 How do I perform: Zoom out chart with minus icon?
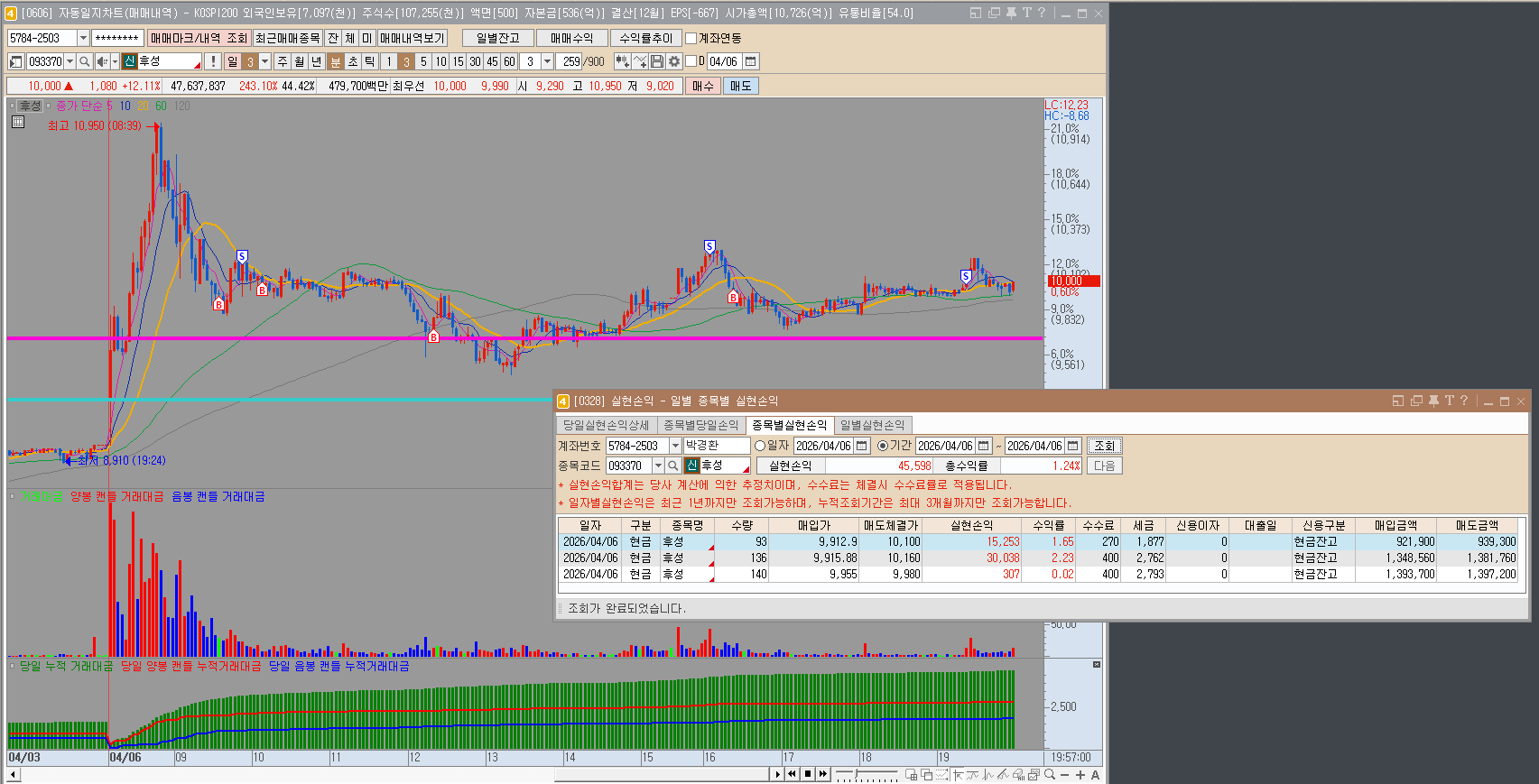pos(1064,774)
